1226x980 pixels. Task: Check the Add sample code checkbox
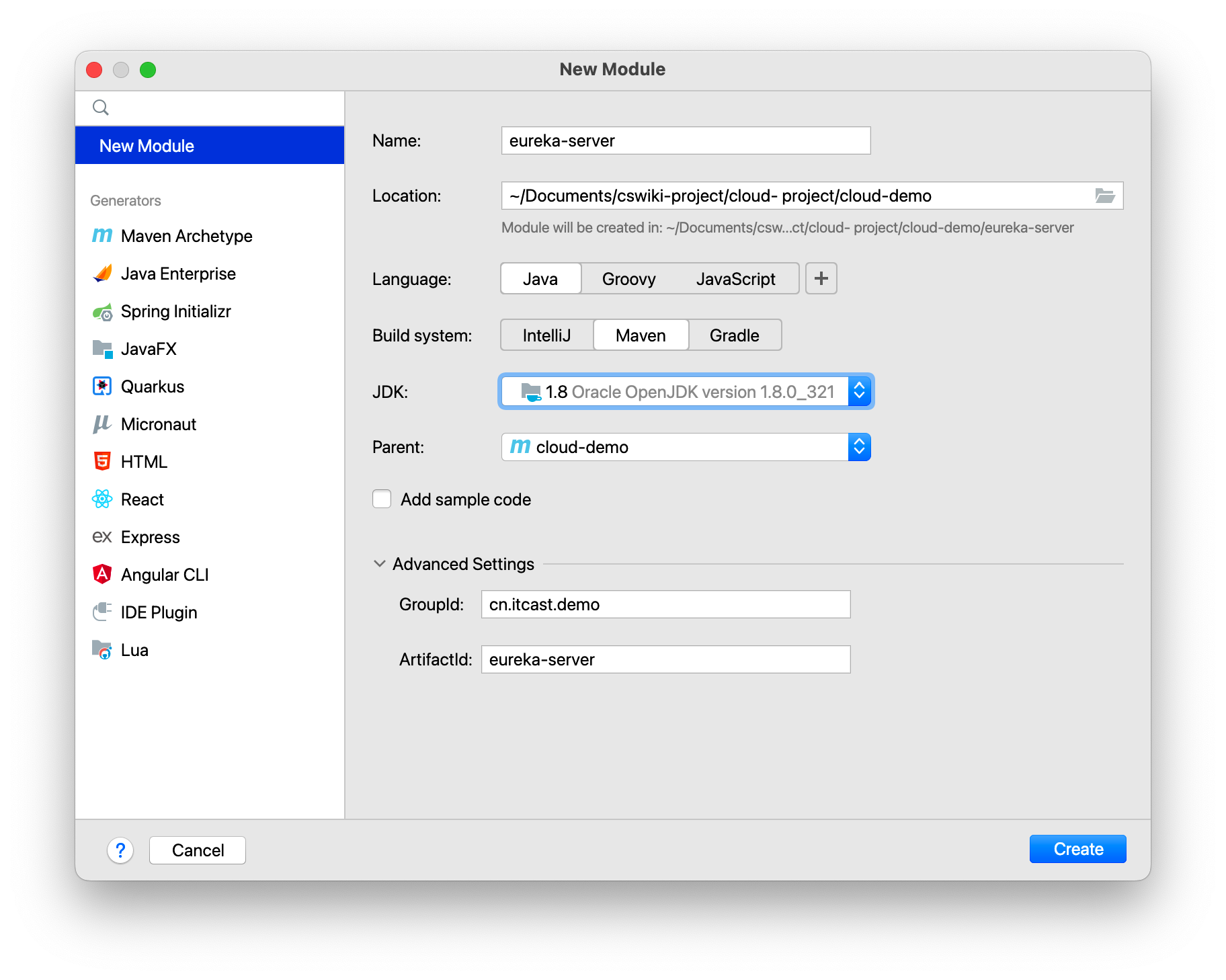(x=382, y=499)
